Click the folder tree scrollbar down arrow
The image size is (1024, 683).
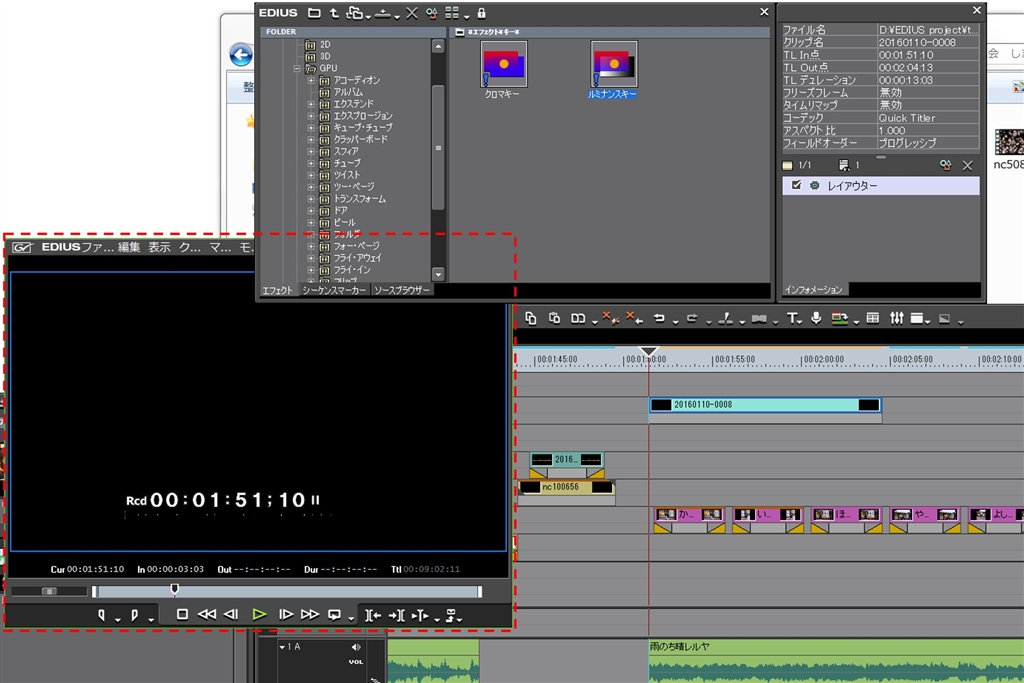coord(438,274)
